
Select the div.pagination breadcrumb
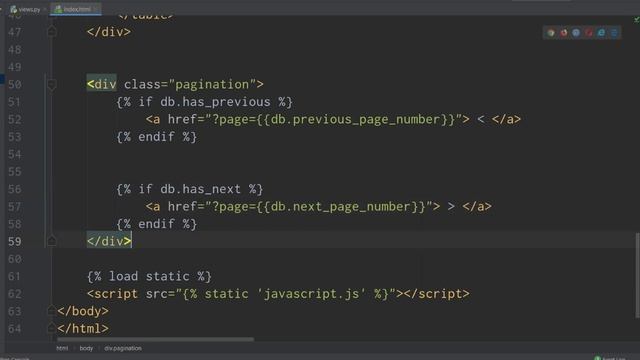(123, 348)
